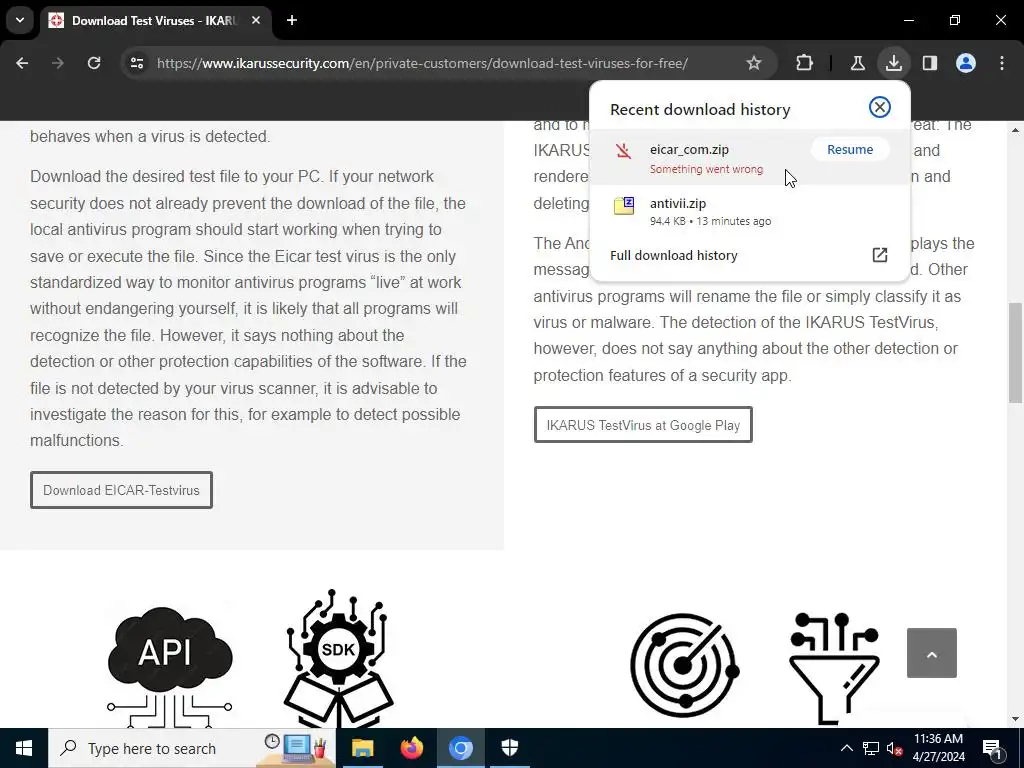The width and height of the screenshot is (1024, 768).
Task: Open the Extensions puzzle icon
Action: (x=805, y=63)
